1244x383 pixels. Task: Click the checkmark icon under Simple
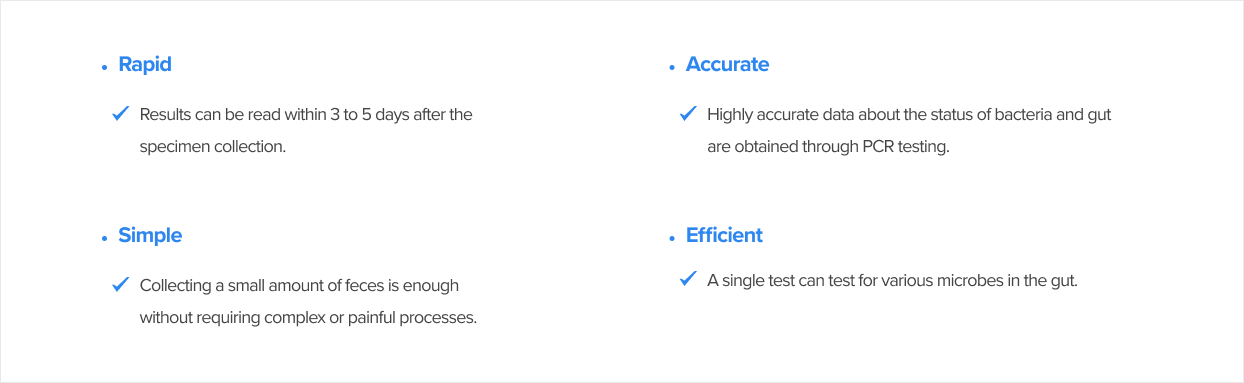120,285
